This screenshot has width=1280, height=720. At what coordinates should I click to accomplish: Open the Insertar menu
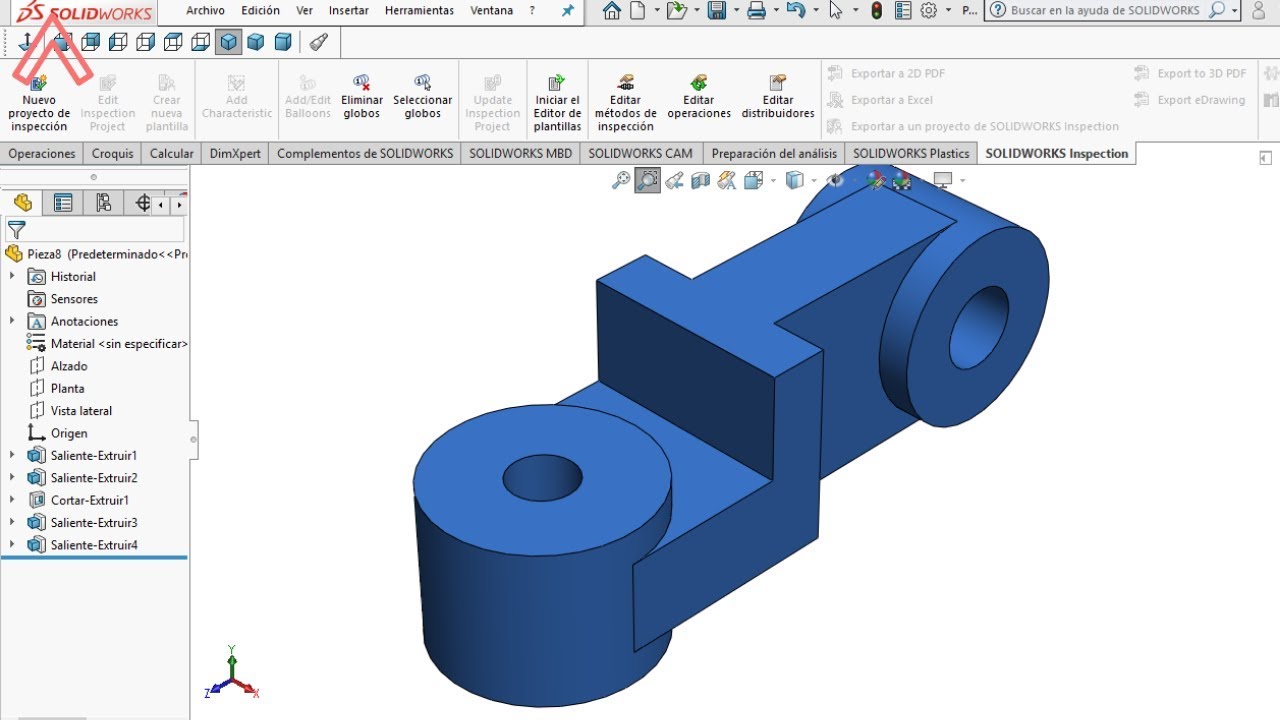[349, 11]
